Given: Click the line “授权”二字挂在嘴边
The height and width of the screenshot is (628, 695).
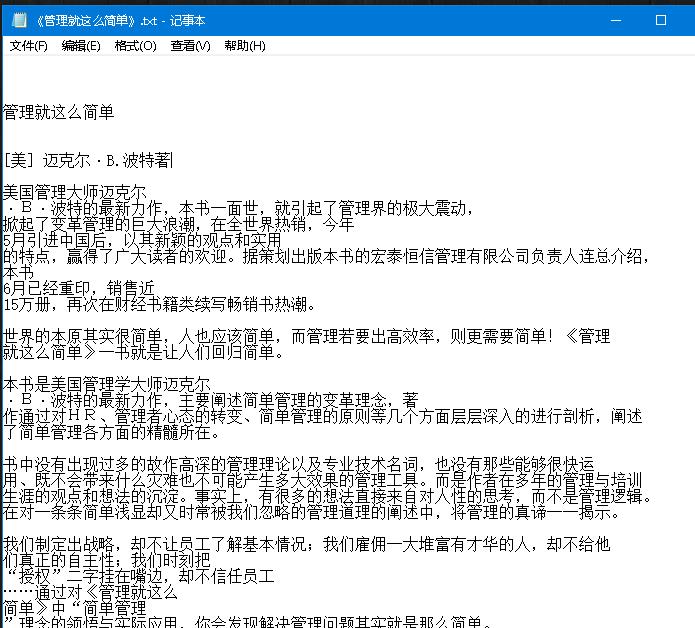Looking at the screenshot, I should coord(139,576).
